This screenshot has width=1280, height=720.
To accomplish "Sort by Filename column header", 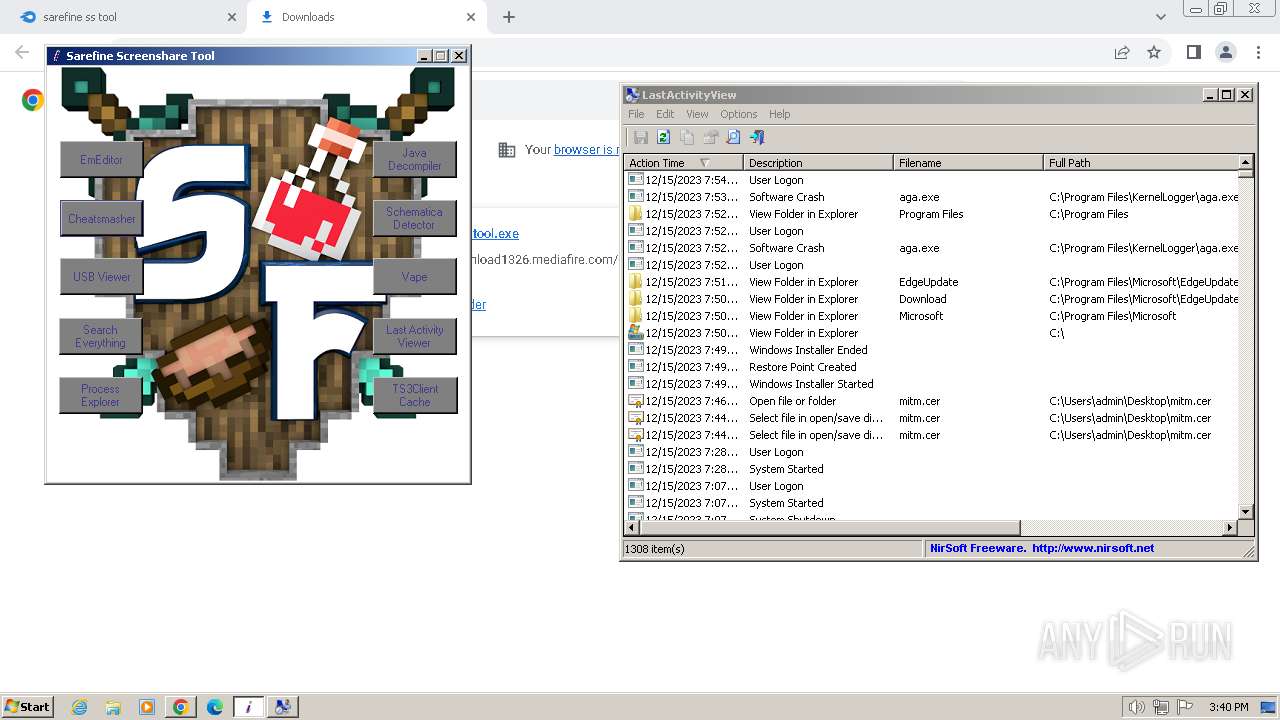I will click(968, 163).
